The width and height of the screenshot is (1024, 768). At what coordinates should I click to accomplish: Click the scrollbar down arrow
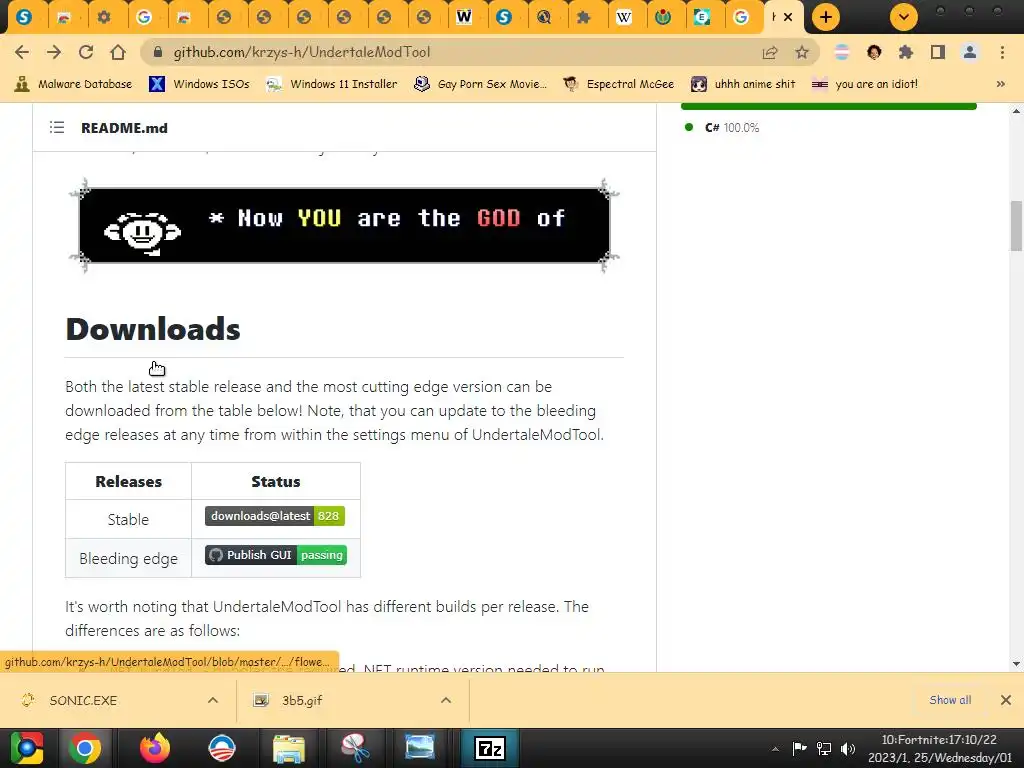tap(1016, 664)
